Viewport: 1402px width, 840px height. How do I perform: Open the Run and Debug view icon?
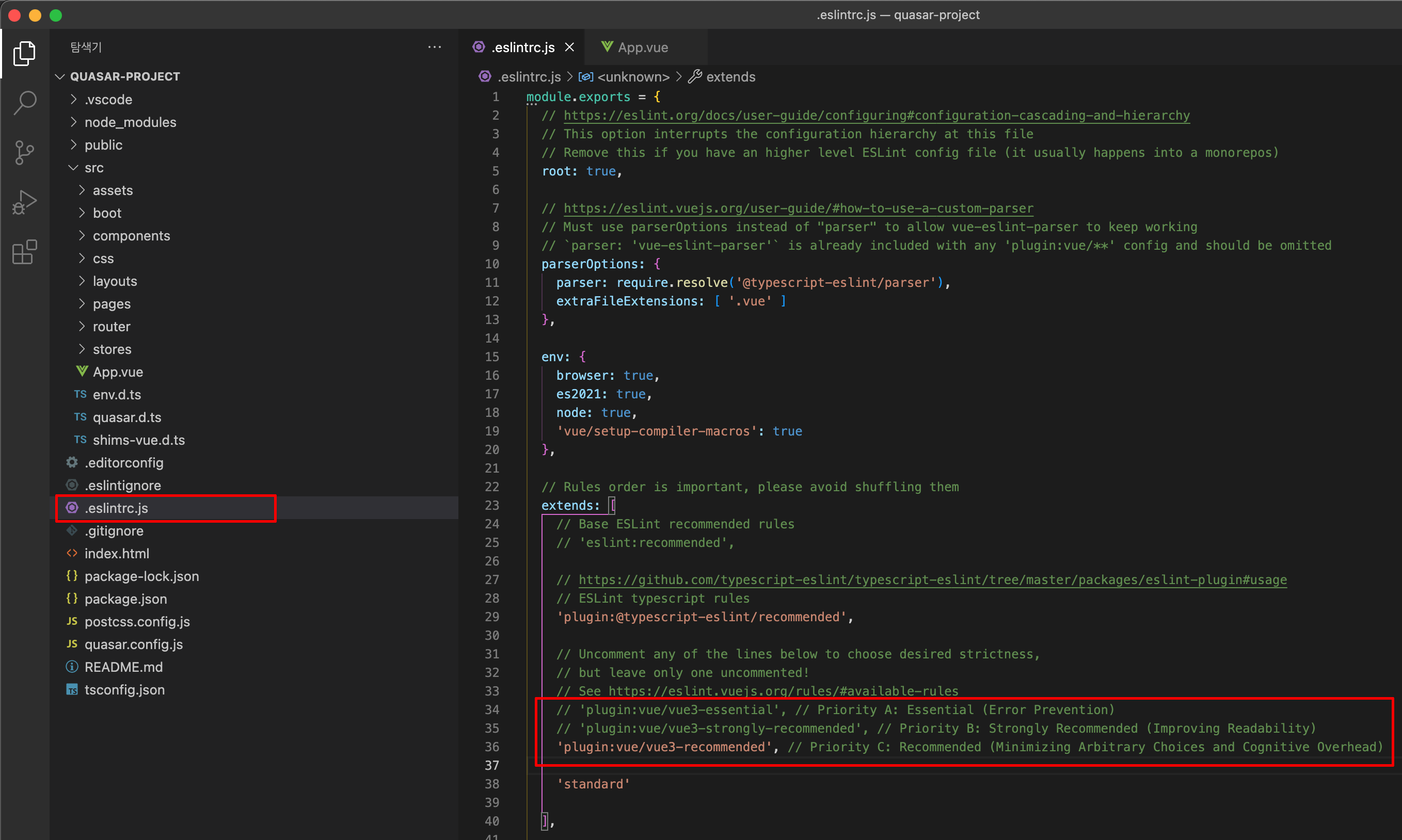coord(24,202)
